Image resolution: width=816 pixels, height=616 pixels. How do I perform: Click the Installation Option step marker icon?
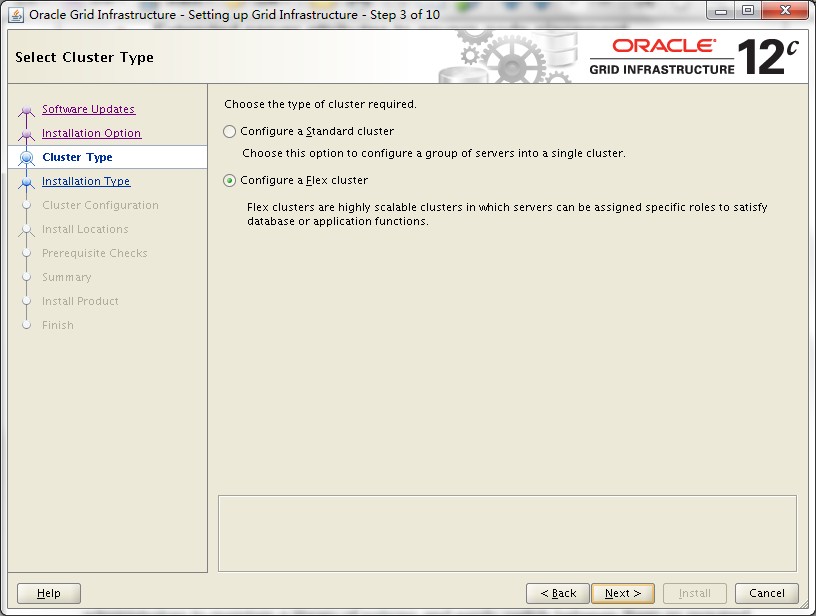click(x=26, y=134)
